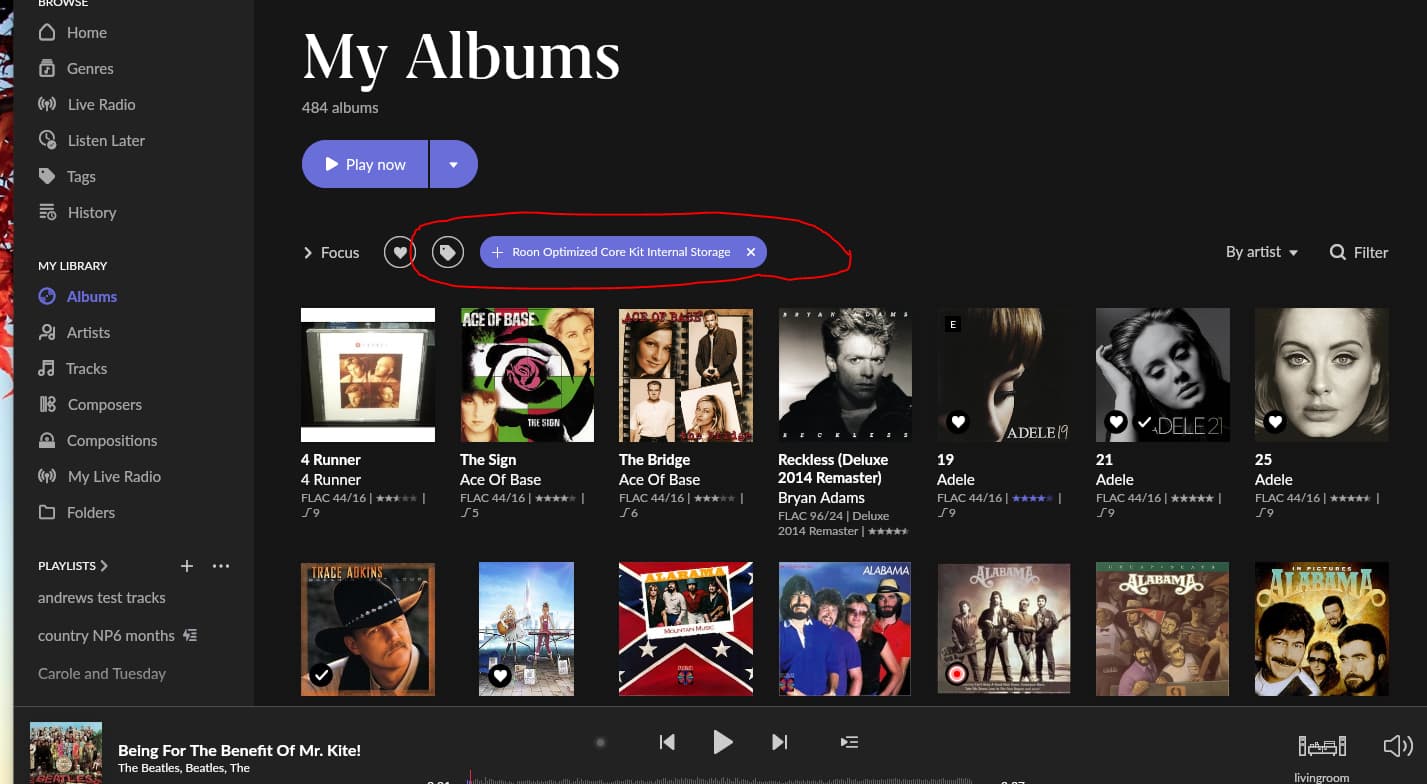Click the Play now button
This screenshot has height=784, width=1427.
pos(365,164)
